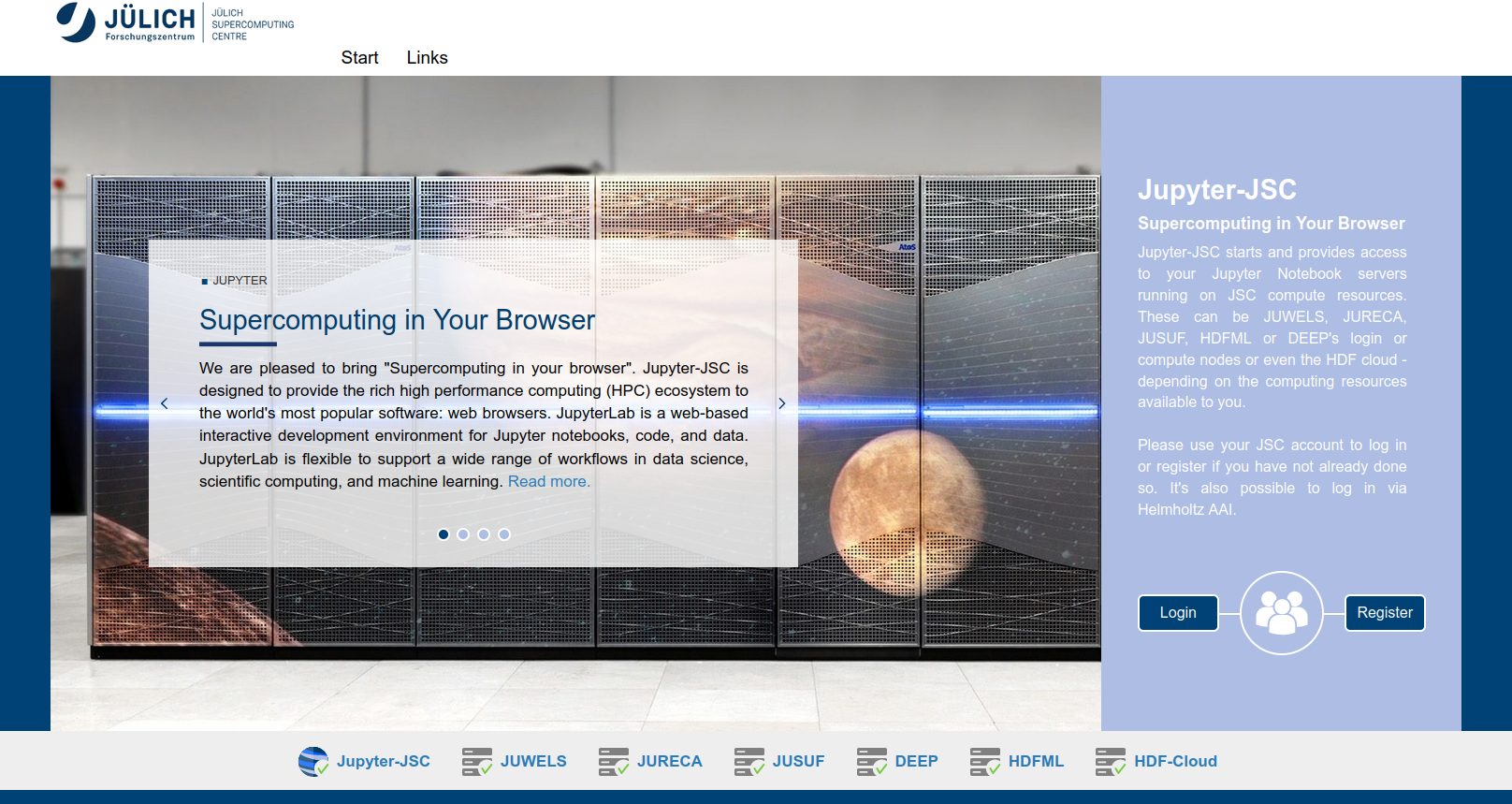This screenshot has height=804, width=1512.
Task: Open the HDF-Cloud footer link
Action: [1176, 762]
